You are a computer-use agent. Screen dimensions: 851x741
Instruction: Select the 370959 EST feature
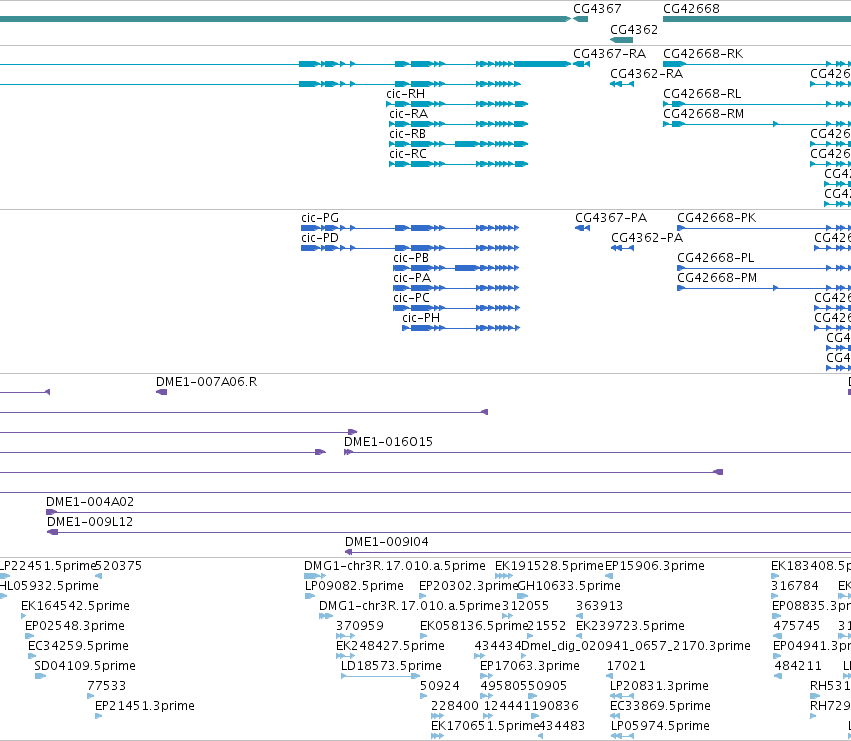(x=345, y=636)
